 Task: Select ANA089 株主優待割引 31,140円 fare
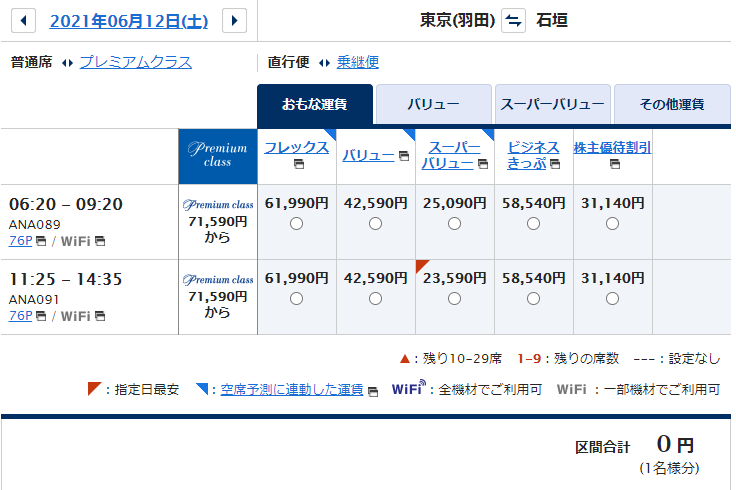coord(612,223)
